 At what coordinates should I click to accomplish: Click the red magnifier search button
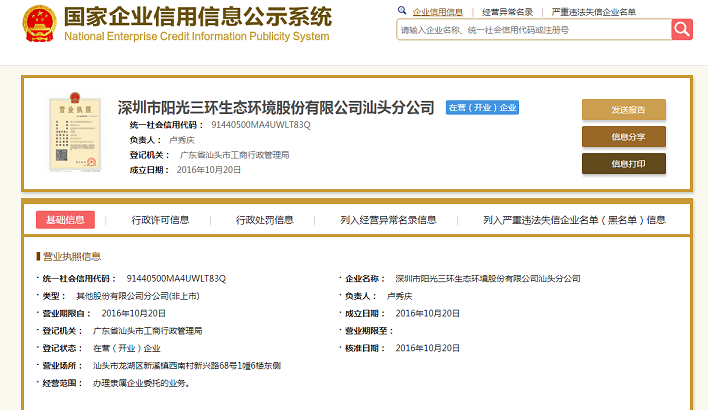[x=682, y=29]
